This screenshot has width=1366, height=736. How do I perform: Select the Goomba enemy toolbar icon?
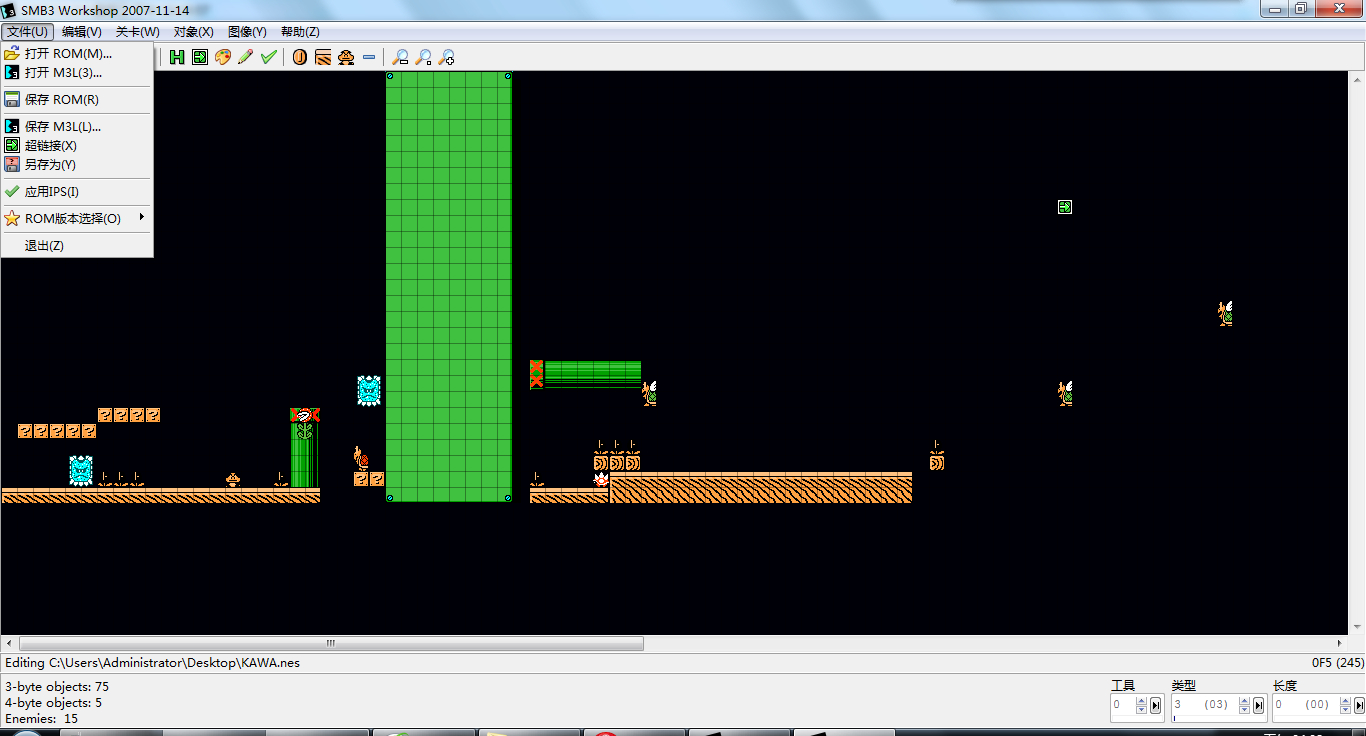346,57
